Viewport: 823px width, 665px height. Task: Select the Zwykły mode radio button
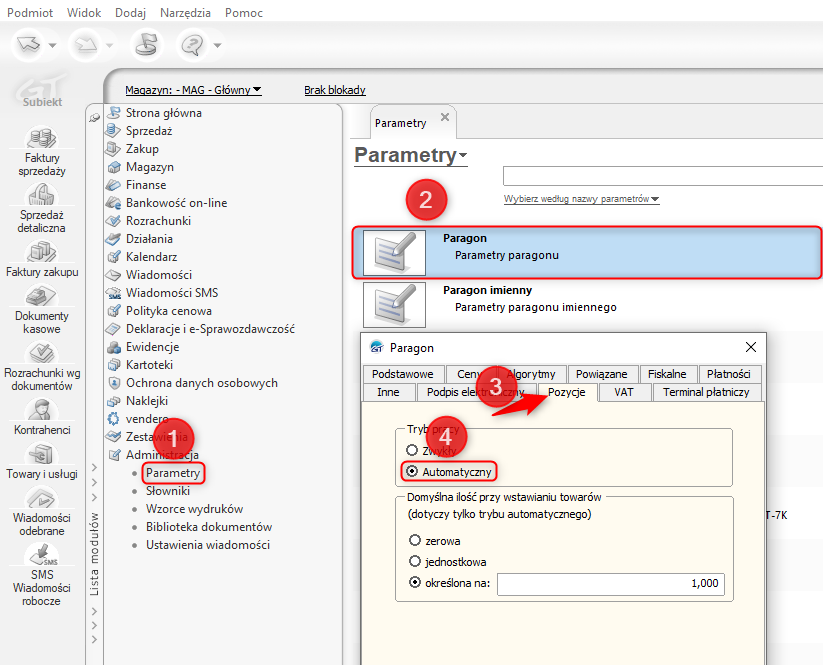(x=412, y=450)
